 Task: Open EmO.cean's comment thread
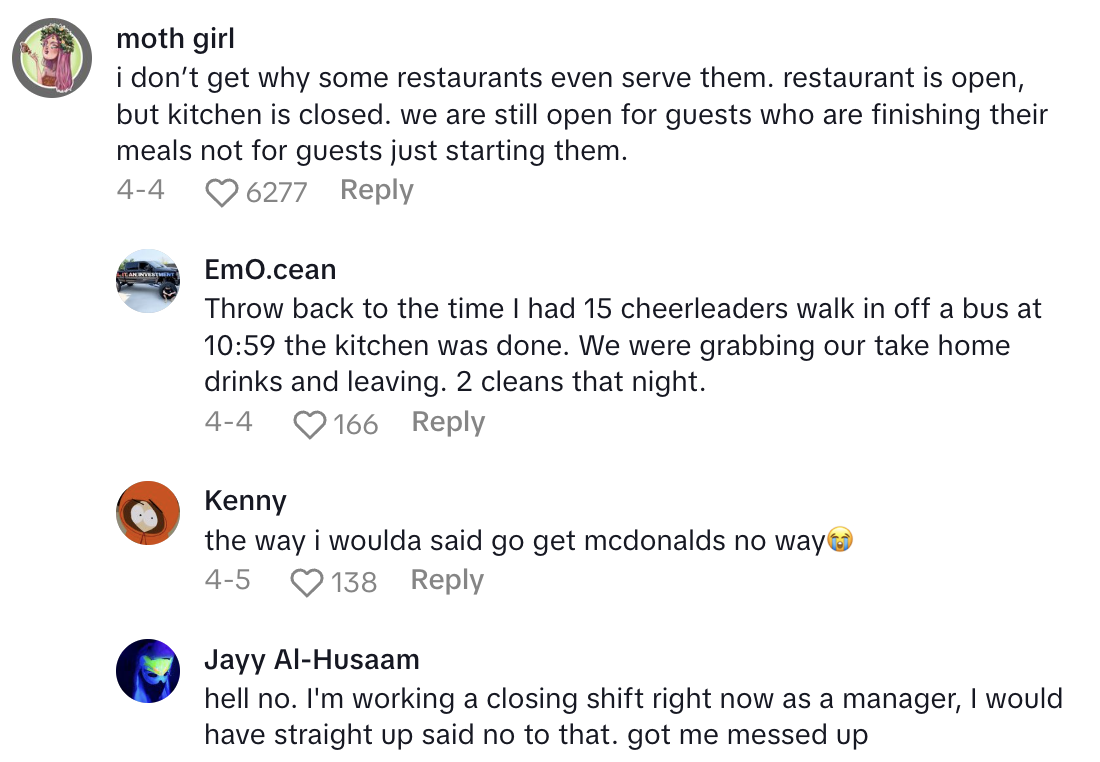(447, 422)
